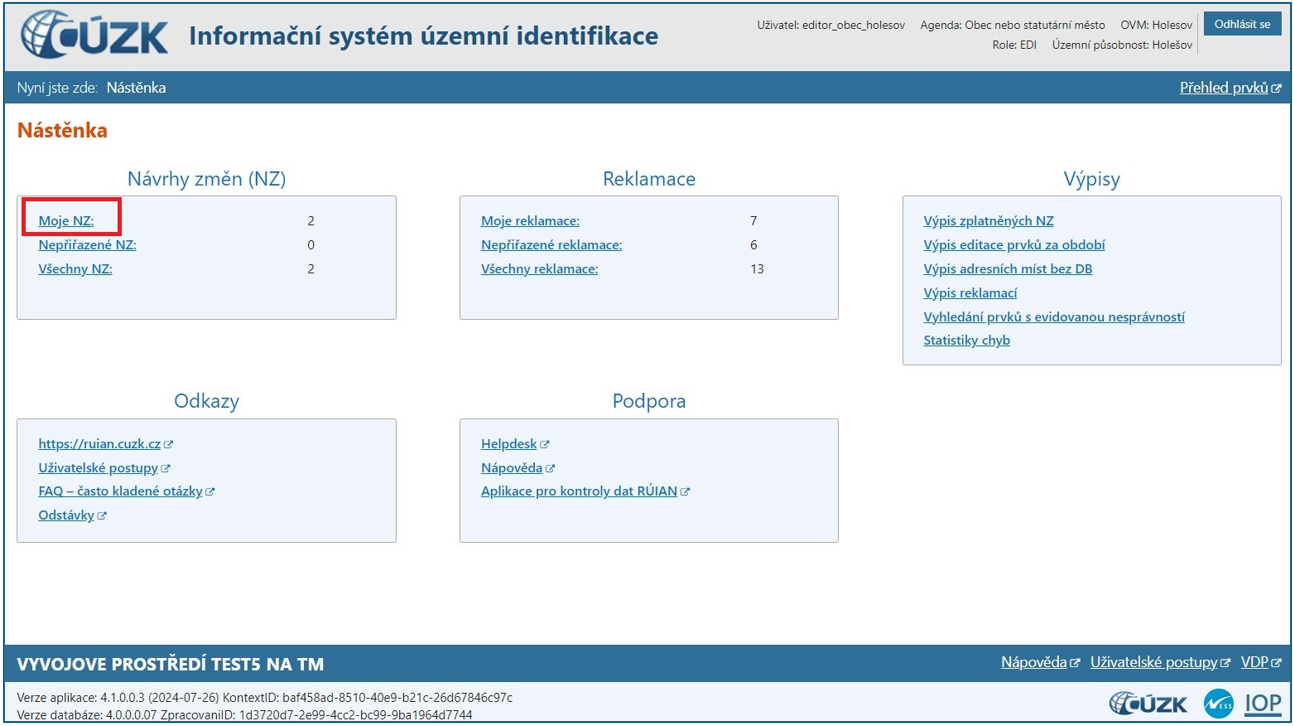The image size is (1293, 726).
Task: Open Vyhledání prvků s evidovanou nesprávností
Action: [x=1054, y=317]
